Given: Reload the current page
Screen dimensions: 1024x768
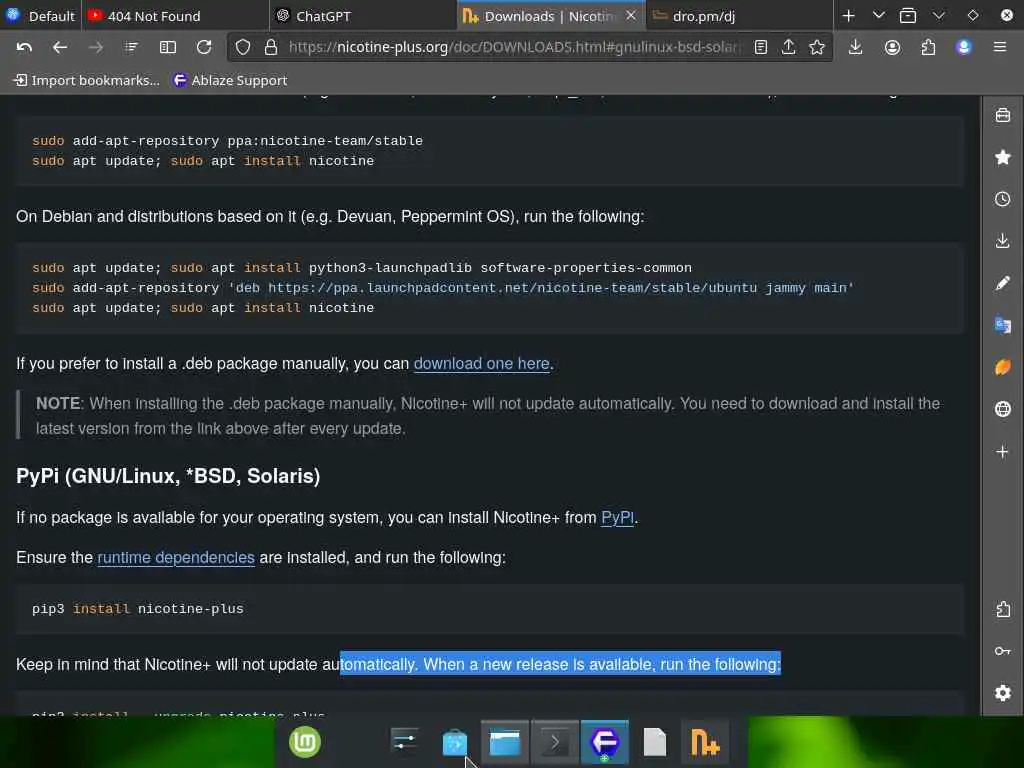Looking at the screenshot, I should [x=204, y=47].
